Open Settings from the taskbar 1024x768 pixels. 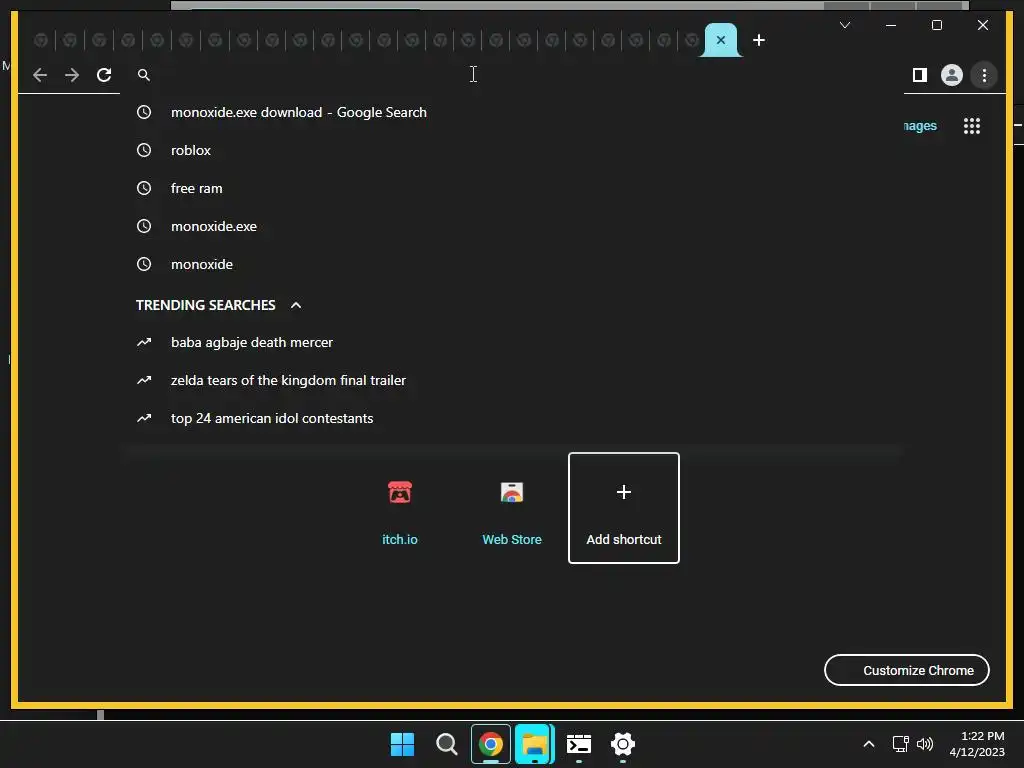pos(623,744)
